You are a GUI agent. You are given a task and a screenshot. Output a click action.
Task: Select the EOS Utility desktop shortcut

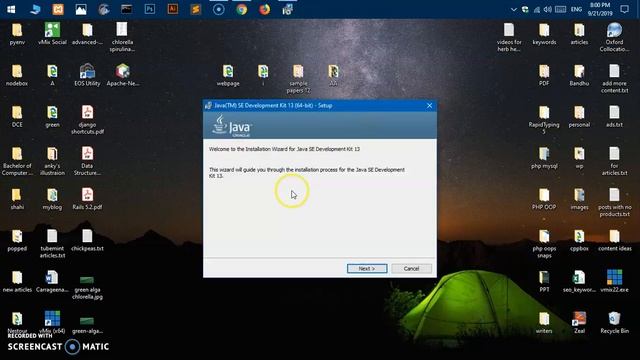(87, 75)
